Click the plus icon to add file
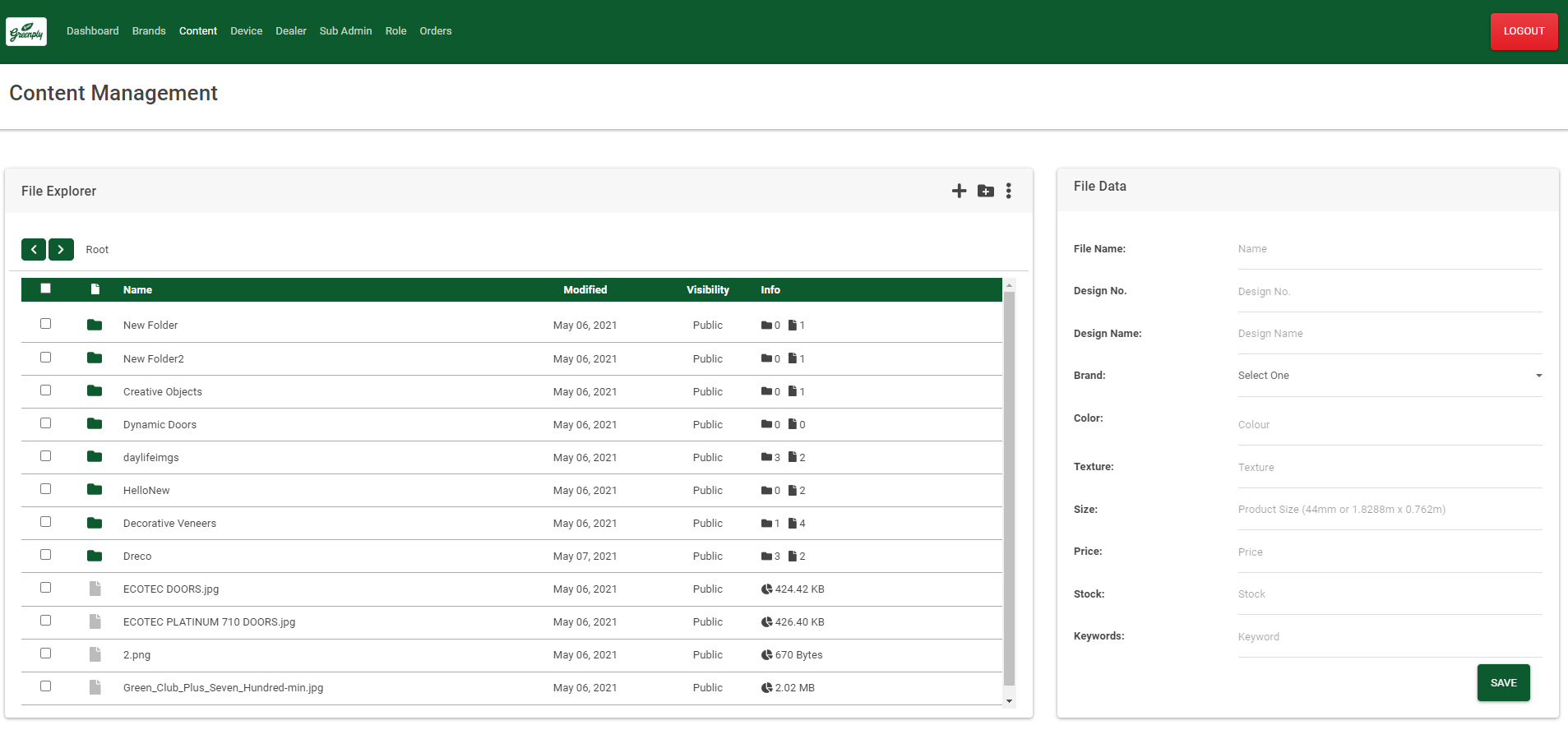This screenshot has width=1568, height=739. (x=959, y=191)
